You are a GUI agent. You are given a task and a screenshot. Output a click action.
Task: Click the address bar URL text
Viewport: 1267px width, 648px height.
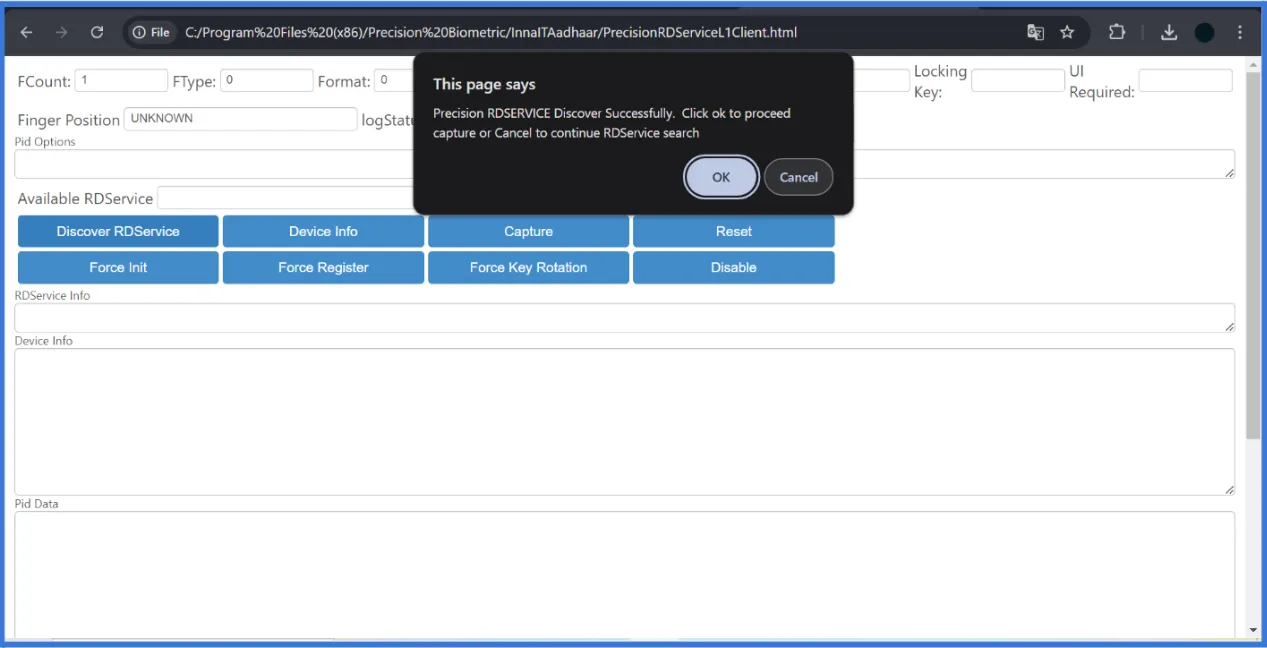pos(491,32)
